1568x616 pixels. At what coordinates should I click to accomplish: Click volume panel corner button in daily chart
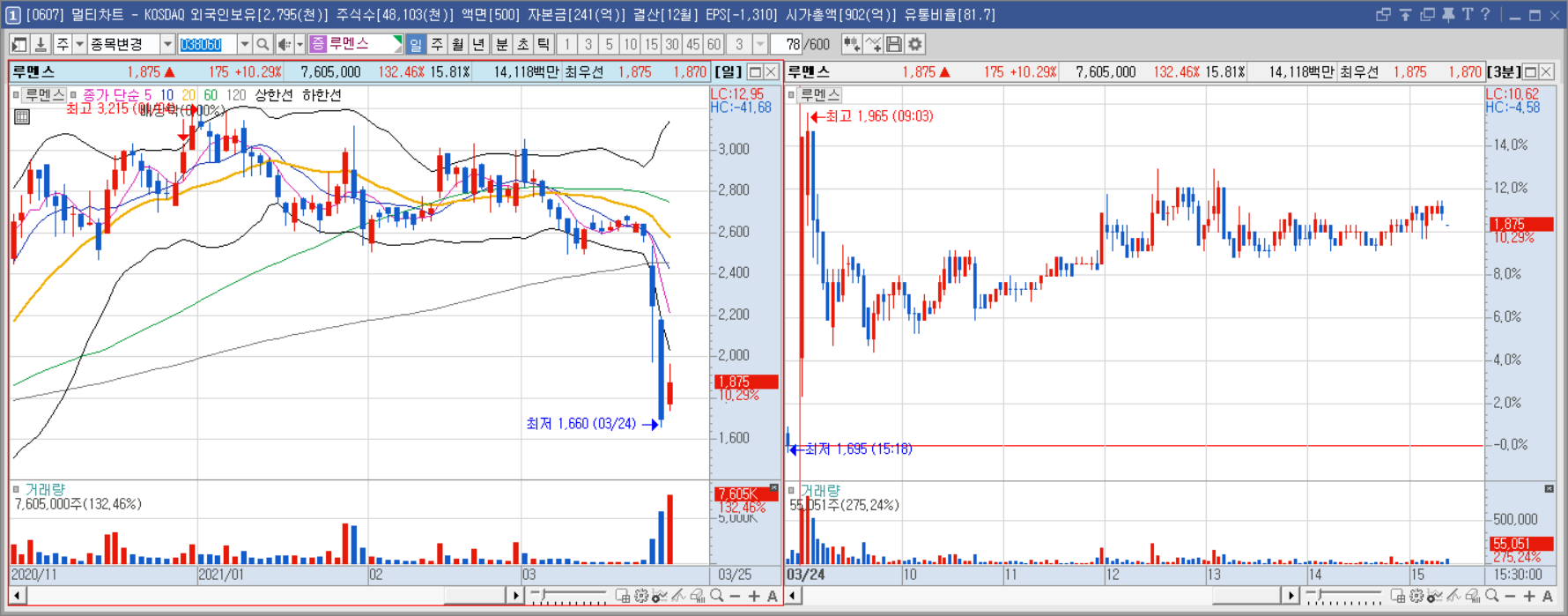[x=773, y=488]
